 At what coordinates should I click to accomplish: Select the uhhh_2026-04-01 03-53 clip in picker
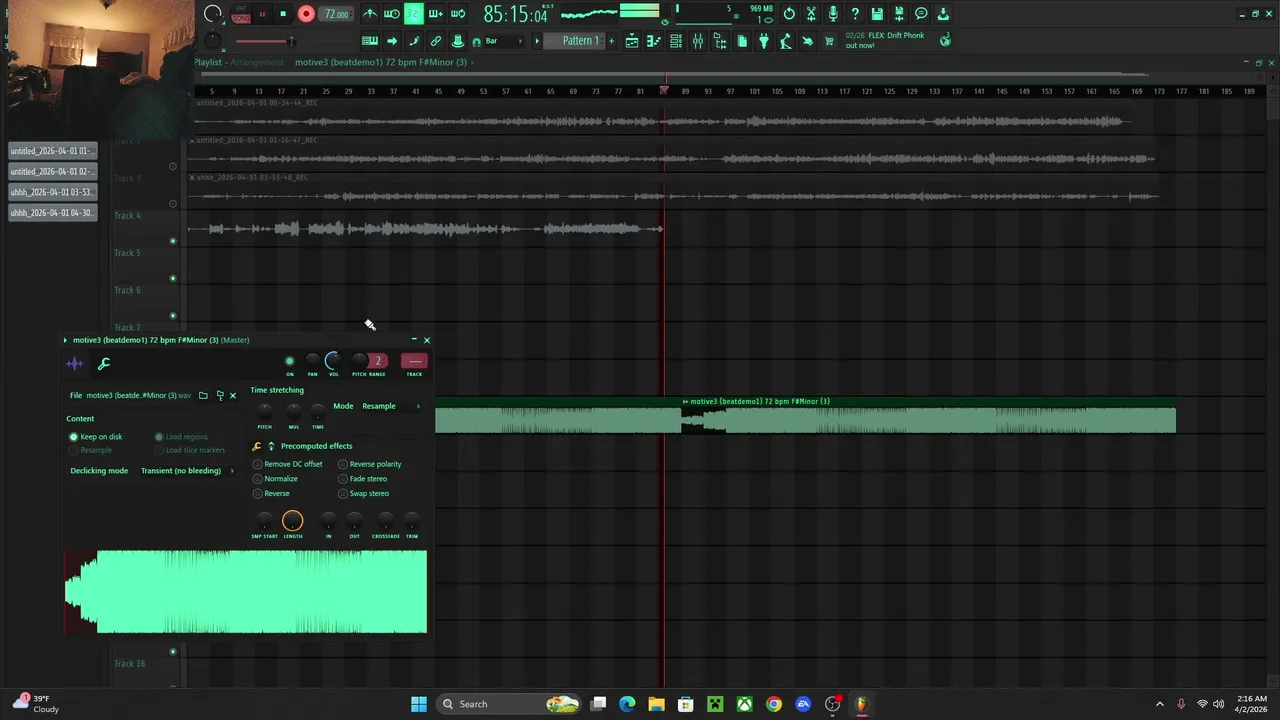point(52,192)
